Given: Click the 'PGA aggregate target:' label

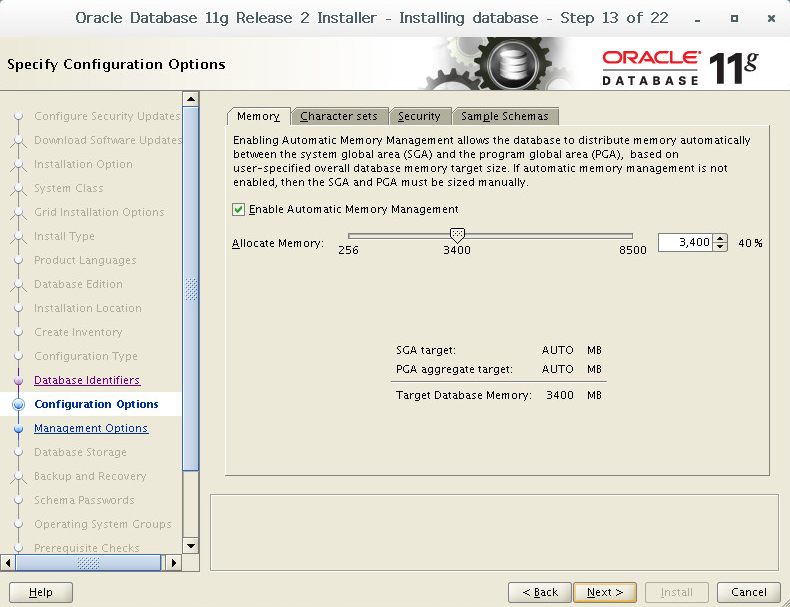Looking at the screenshot, I should coord(454,369).
